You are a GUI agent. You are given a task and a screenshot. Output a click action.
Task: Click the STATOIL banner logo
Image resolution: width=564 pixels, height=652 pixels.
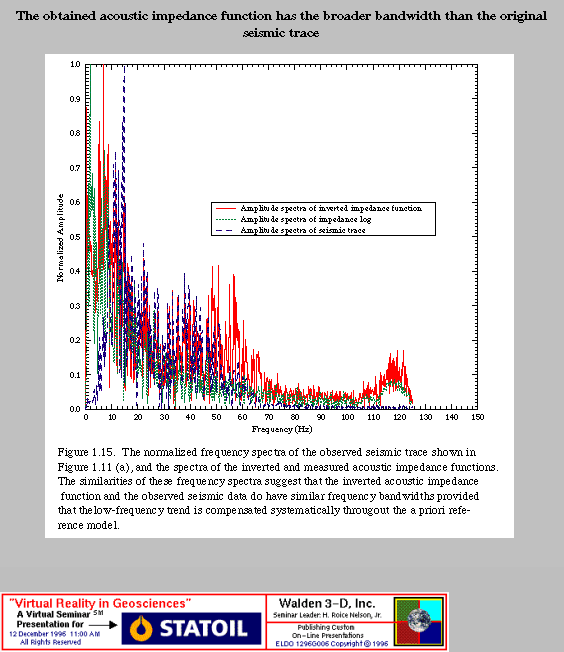click(x=191, y=628)
